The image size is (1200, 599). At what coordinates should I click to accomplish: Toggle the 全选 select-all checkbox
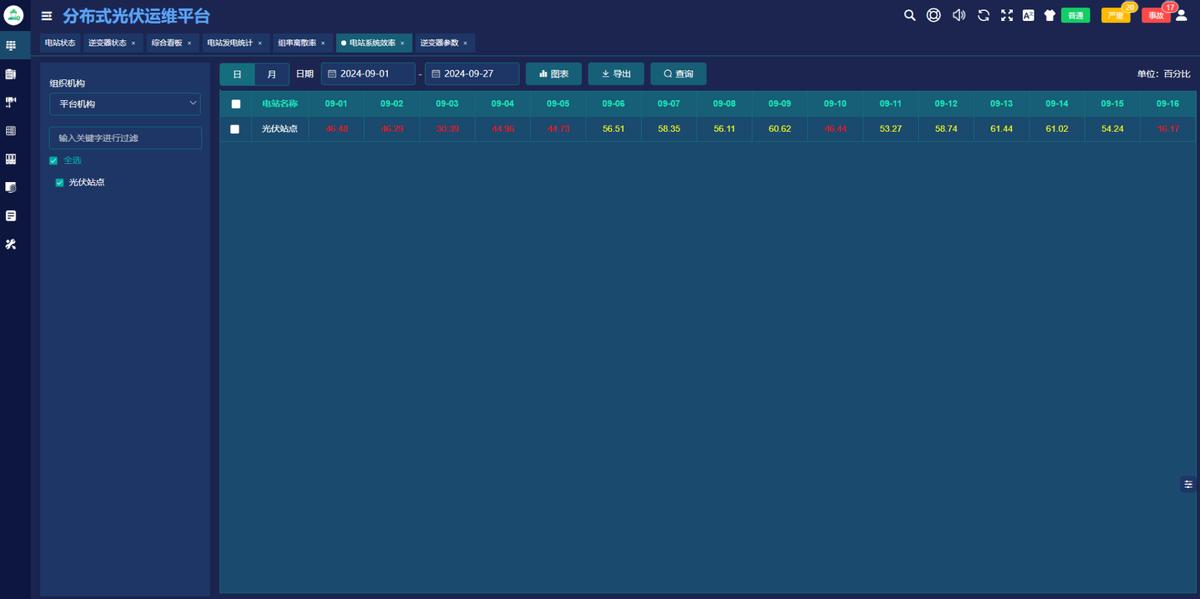54,160
